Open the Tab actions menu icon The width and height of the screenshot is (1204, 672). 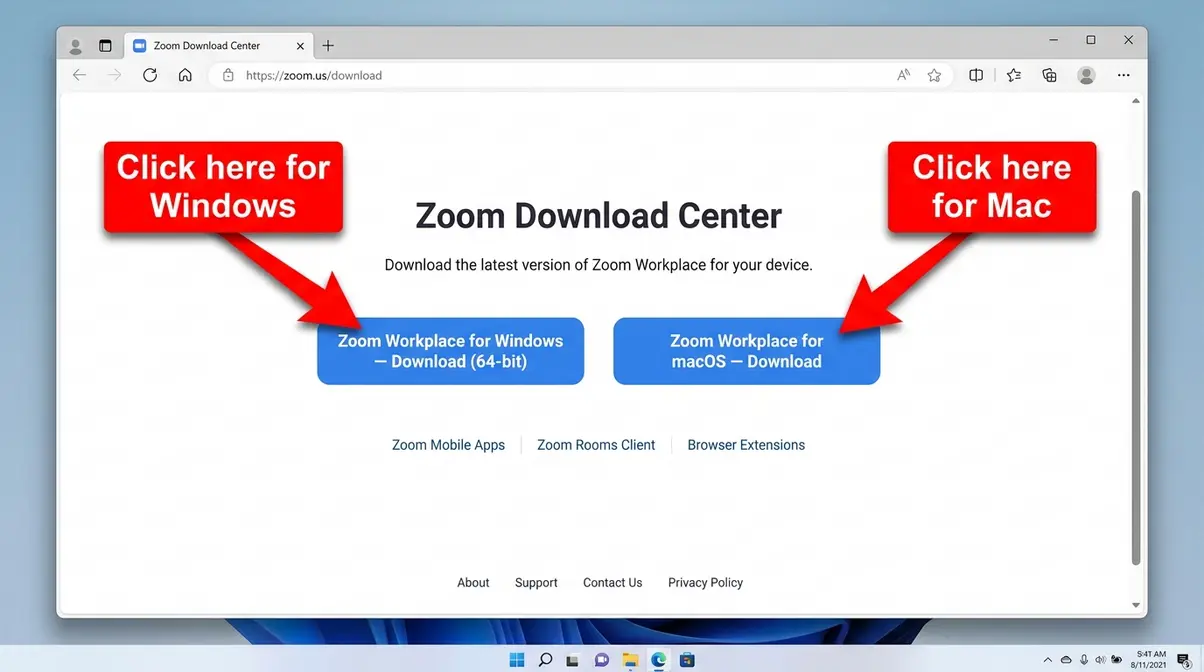click(x=105, y=46)
